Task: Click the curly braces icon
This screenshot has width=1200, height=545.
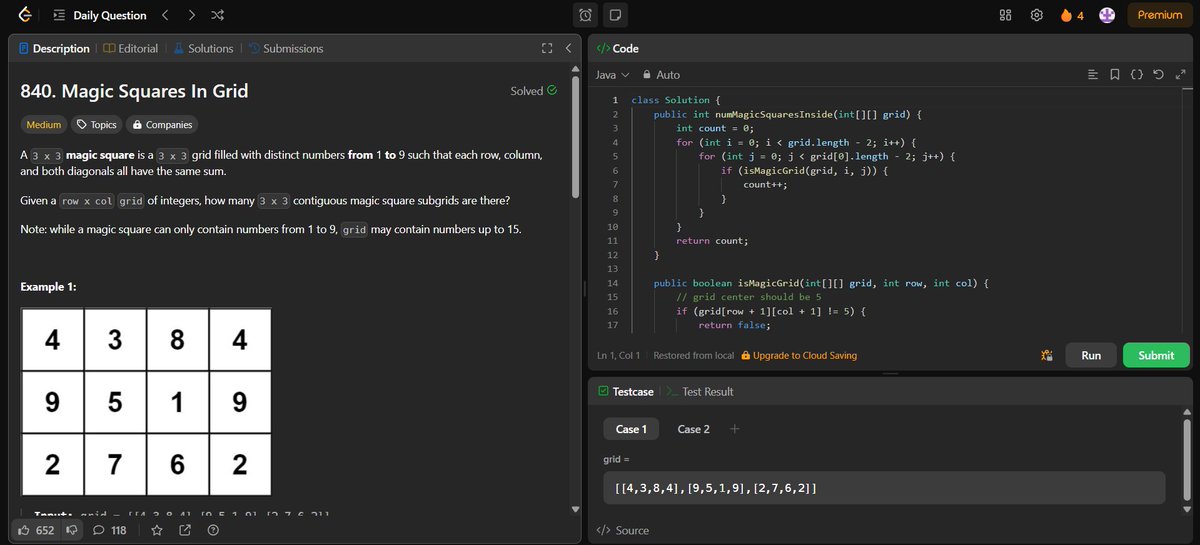Action: tap(1137, 75)
